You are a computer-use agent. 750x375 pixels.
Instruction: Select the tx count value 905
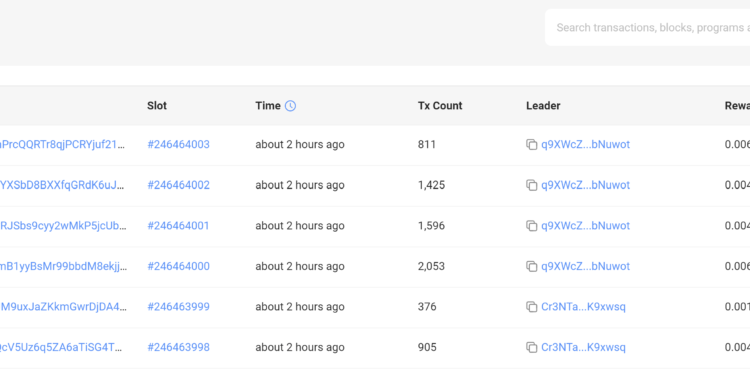(427, 347)
